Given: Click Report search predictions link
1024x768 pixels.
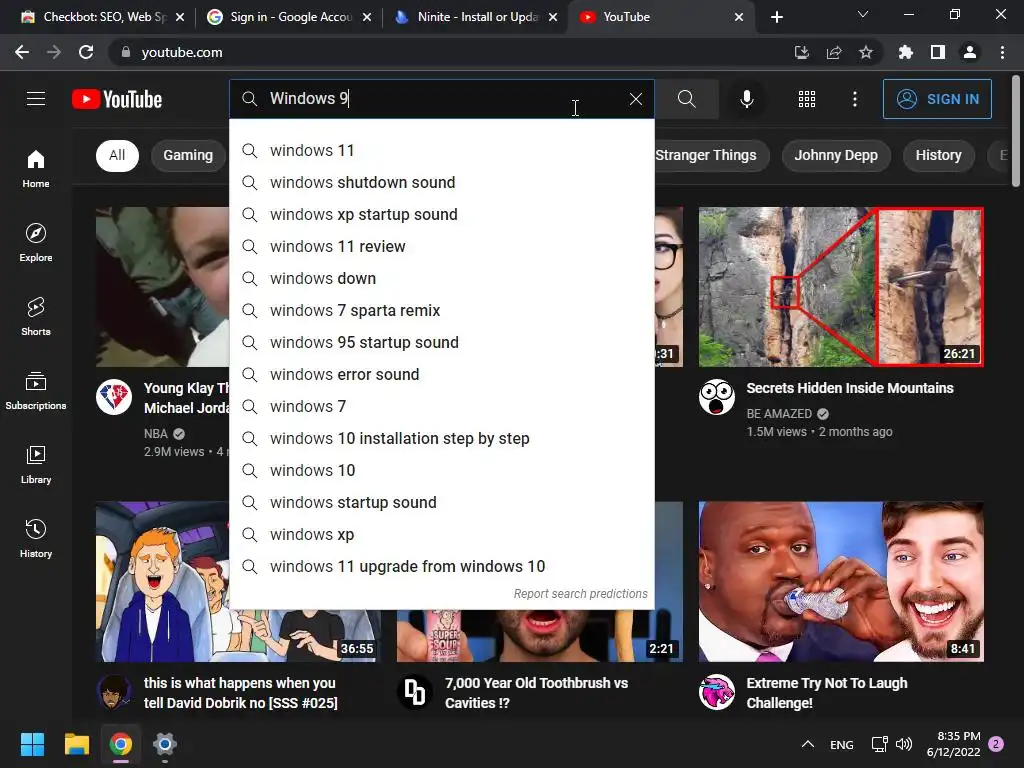Looking at the screenshot, I should [x=580, y=594].
